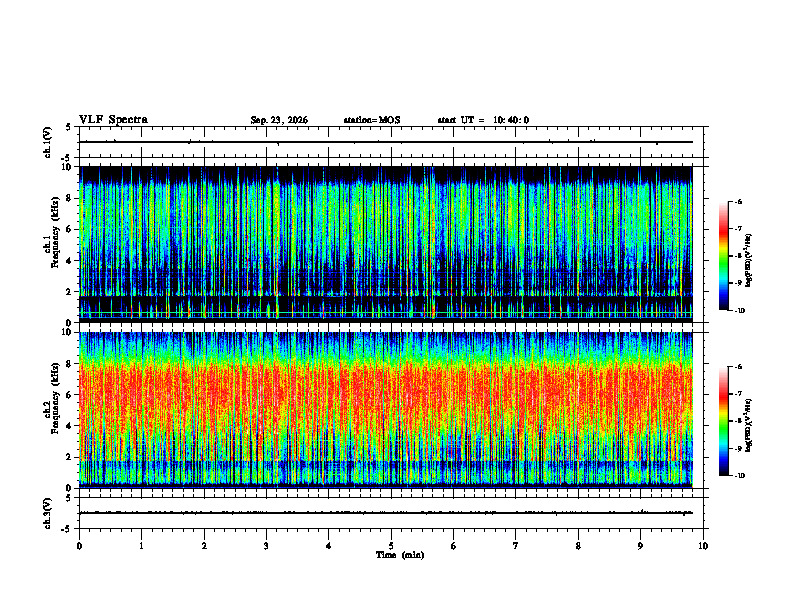
Task: Click the ch.2 spectrogram color scale bar
Action: tap(724, 421)
